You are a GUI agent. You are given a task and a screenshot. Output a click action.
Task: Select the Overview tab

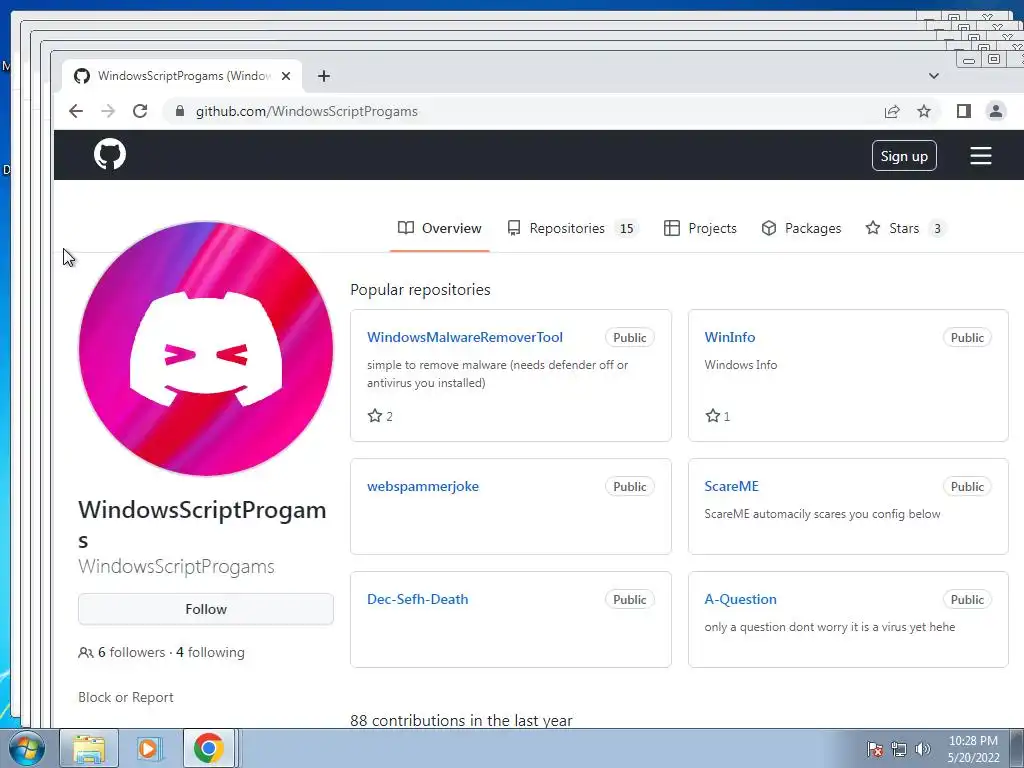click(440, 228)
